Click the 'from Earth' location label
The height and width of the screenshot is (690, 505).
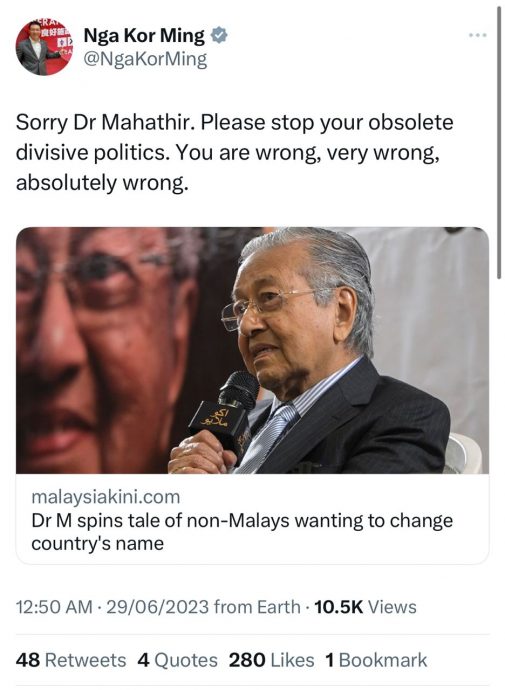(x=257, y=607)
